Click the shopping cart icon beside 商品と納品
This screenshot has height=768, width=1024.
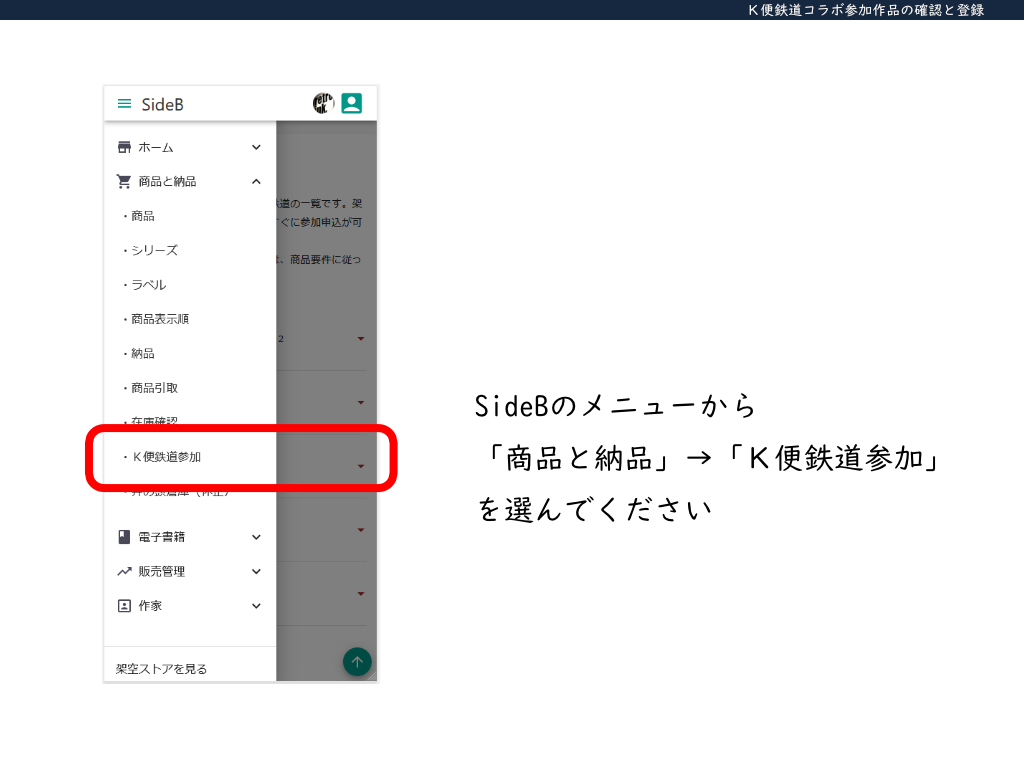coord(123,181)
